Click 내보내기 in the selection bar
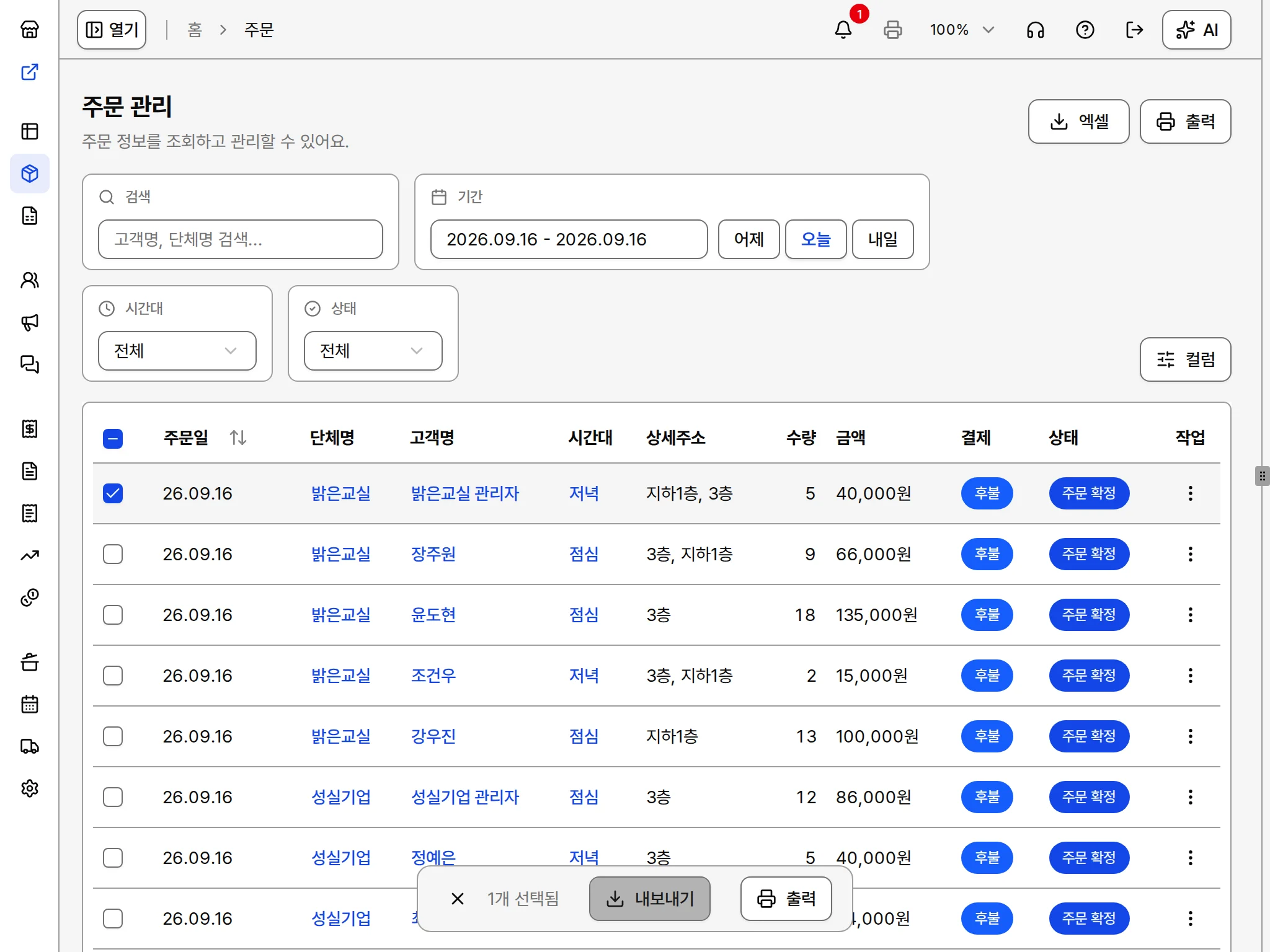The image size is (1270, 952). tap(650, 899)
